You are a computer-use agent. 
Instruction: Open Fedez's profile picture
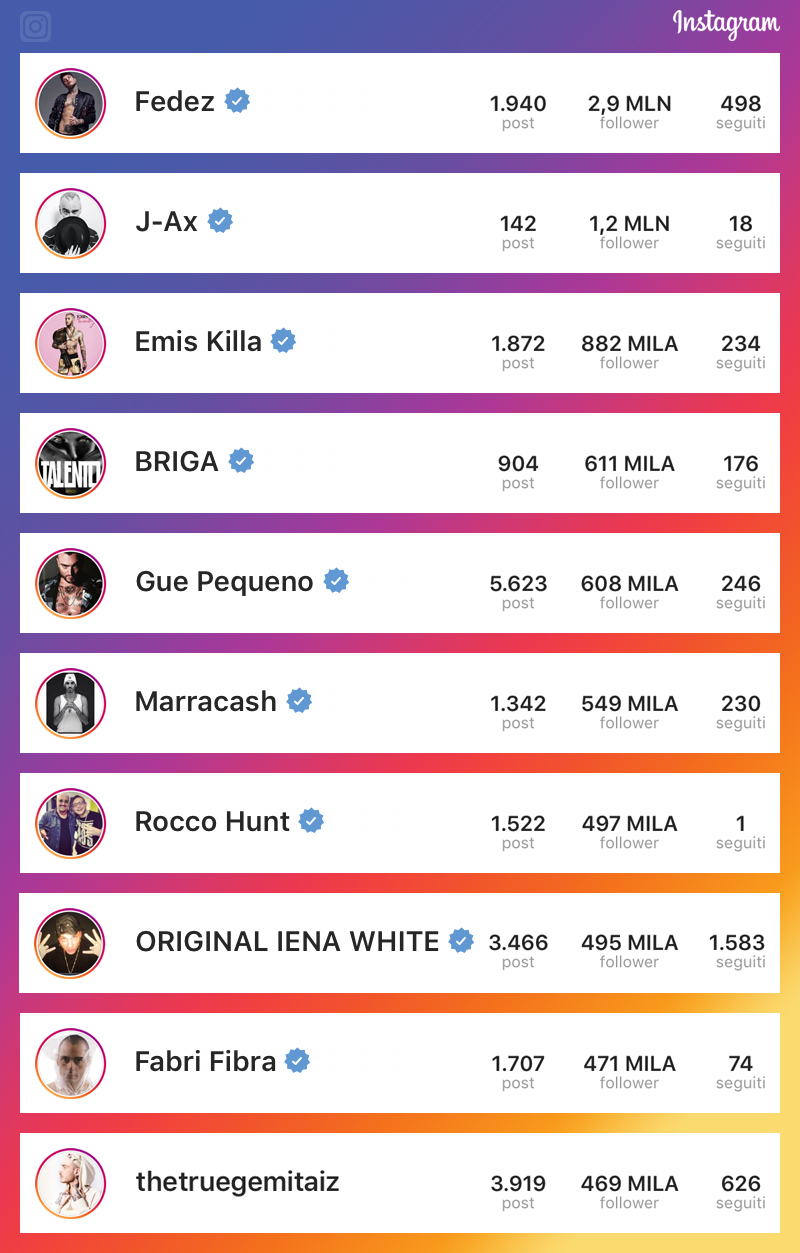pyautogui.click(x=70, y=103)
